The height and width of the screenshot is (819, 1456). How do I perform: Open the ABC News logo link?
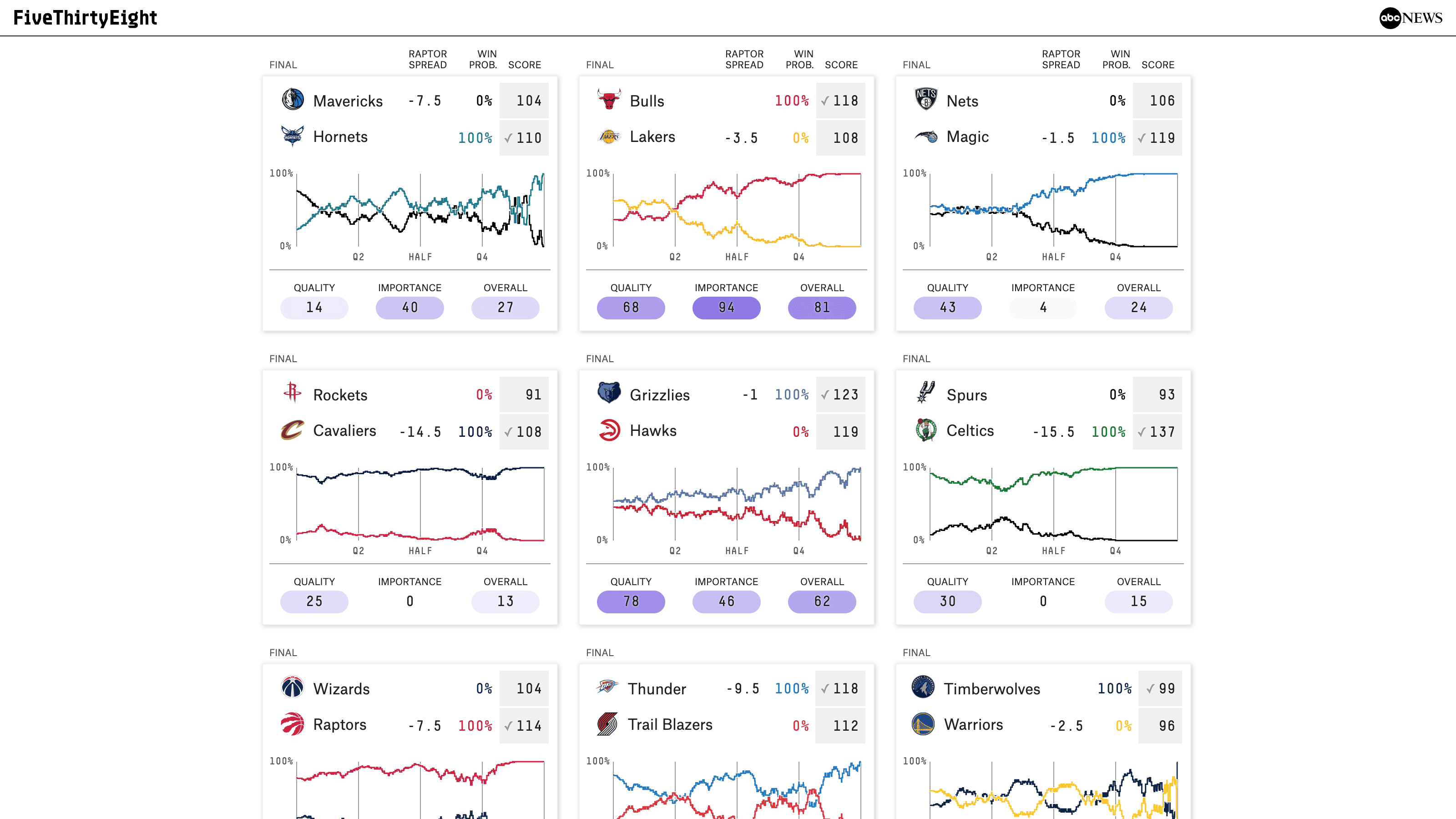tap(1410, 18)
